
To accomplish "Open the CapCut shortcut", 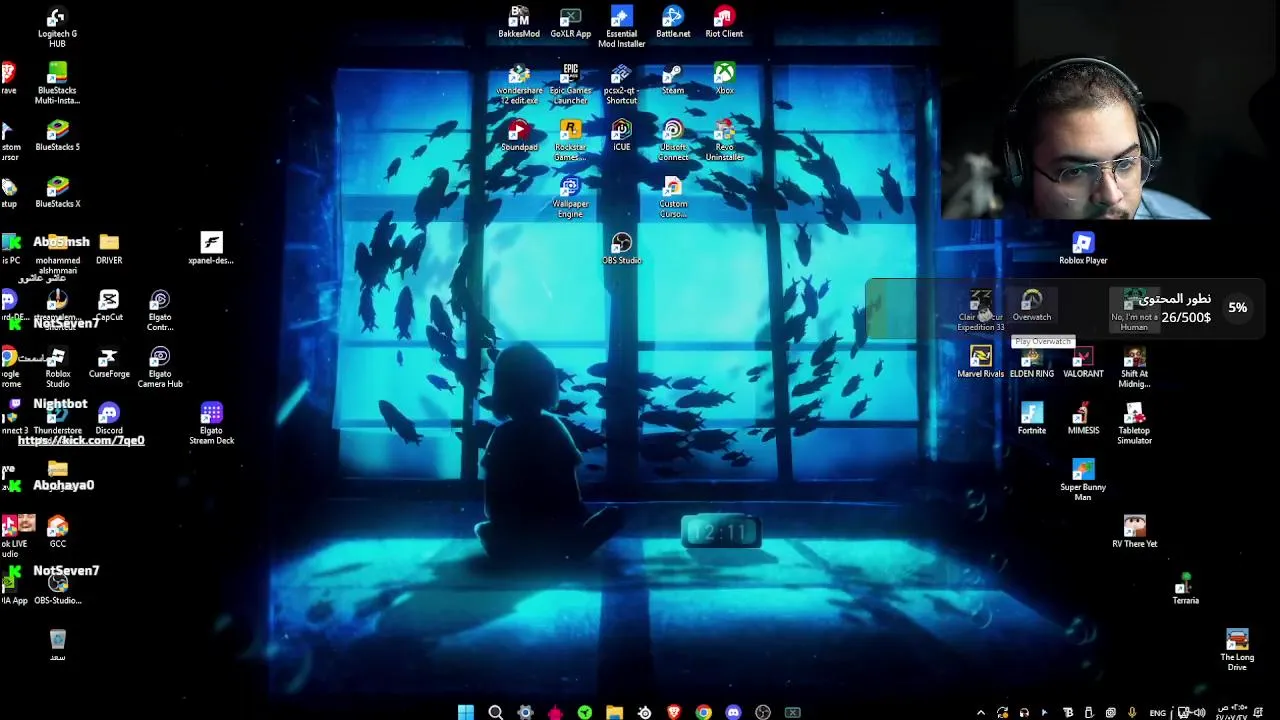I will 109,306.
